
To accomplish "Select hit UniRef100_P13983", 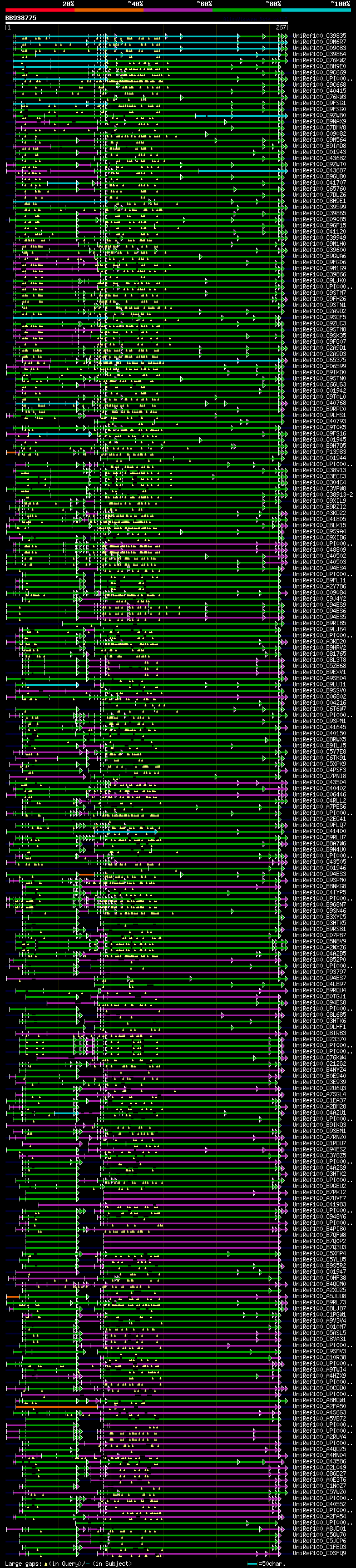I will pos(319,452).
